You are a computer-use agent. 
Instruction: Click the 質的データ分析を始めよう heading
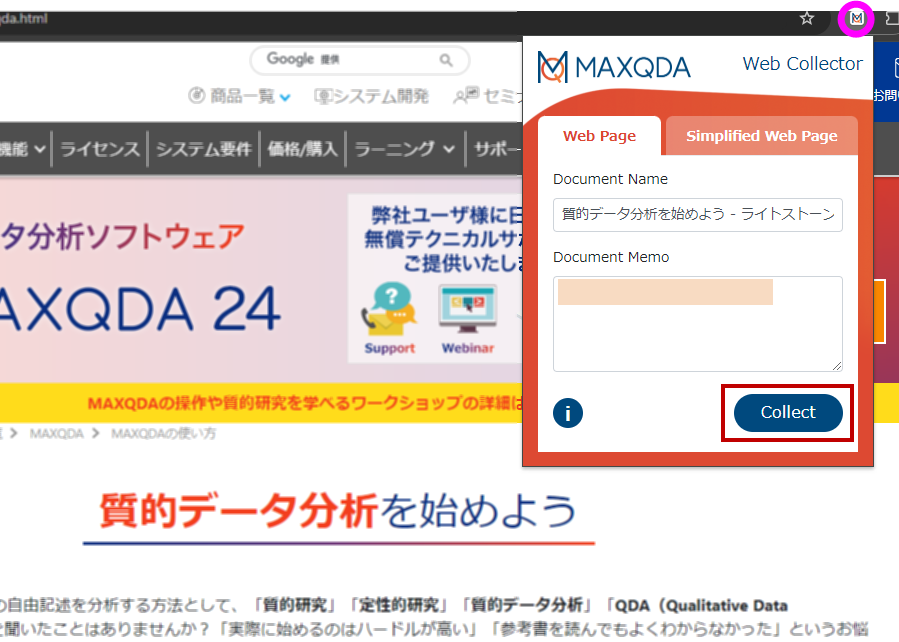point(338,510)
